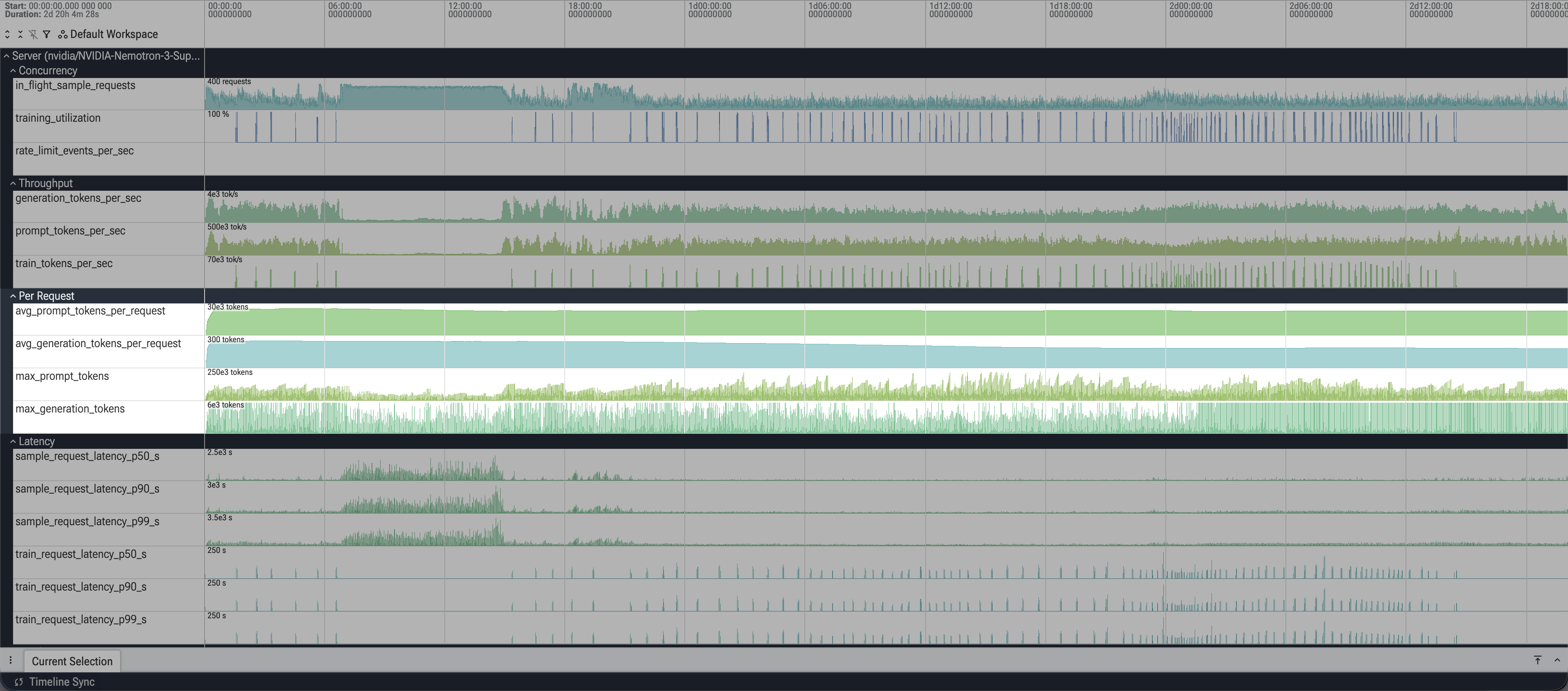
Task: Click the 500e3 tok/s scale label
Action: point(227,227)
